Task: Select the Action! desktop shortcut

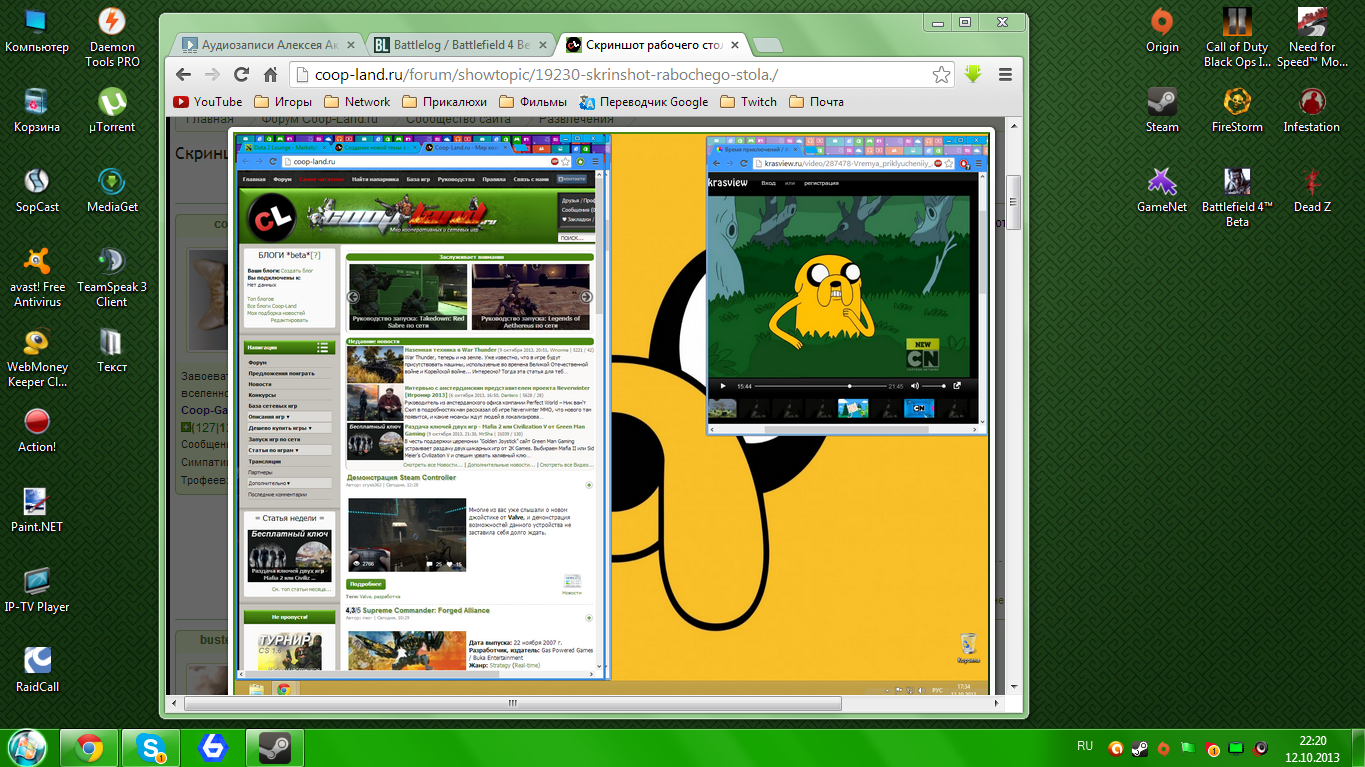Action: (x=37, y=431)
